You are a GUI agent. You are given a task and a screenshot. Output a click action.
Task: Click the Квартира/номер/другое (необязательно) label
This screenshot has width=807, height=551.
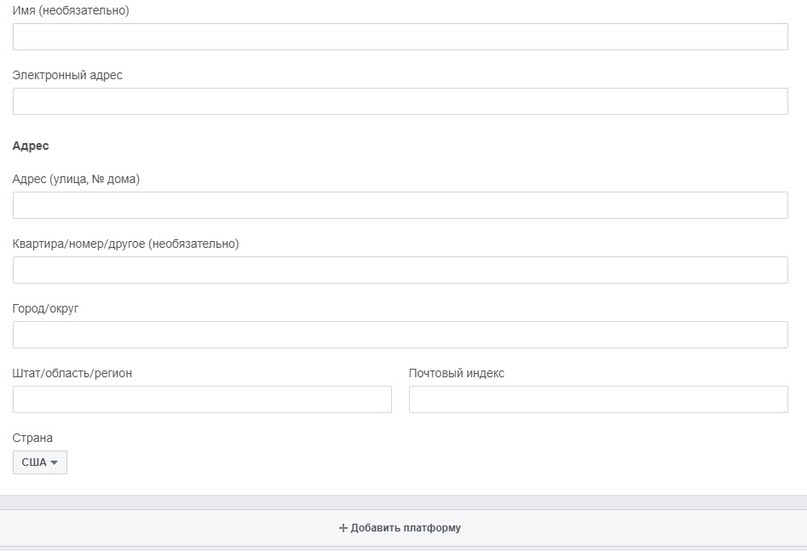pos(126,244)
